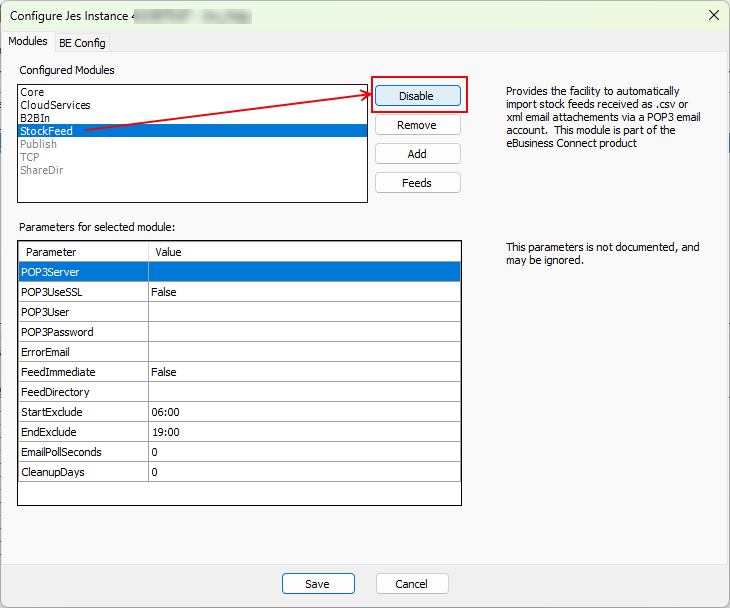Click the ErrorEmail value cell
Viewport: 730px width, 608px height.
click(304, 352)
